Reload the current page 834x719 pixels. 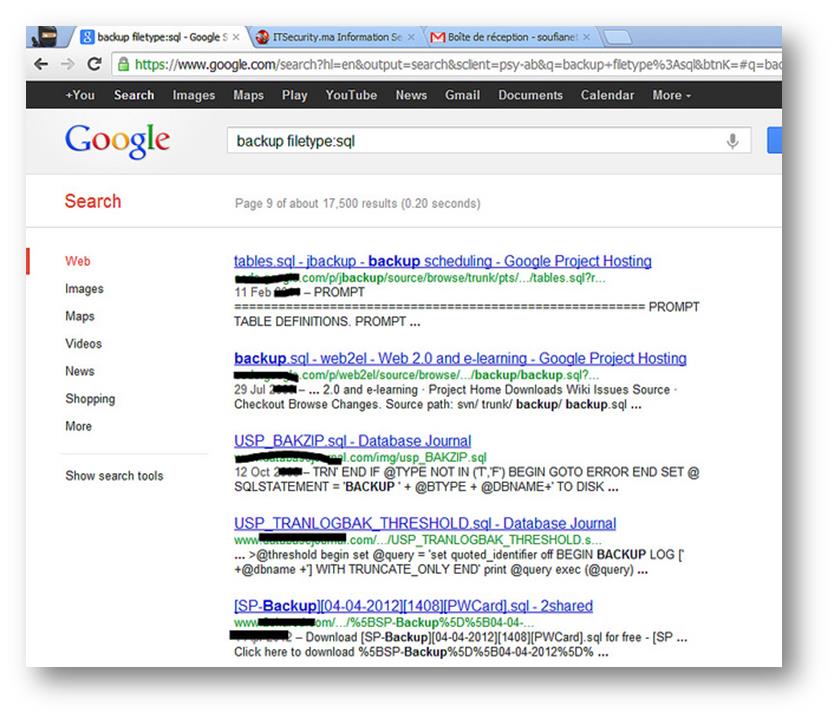[x=94, y=63]
